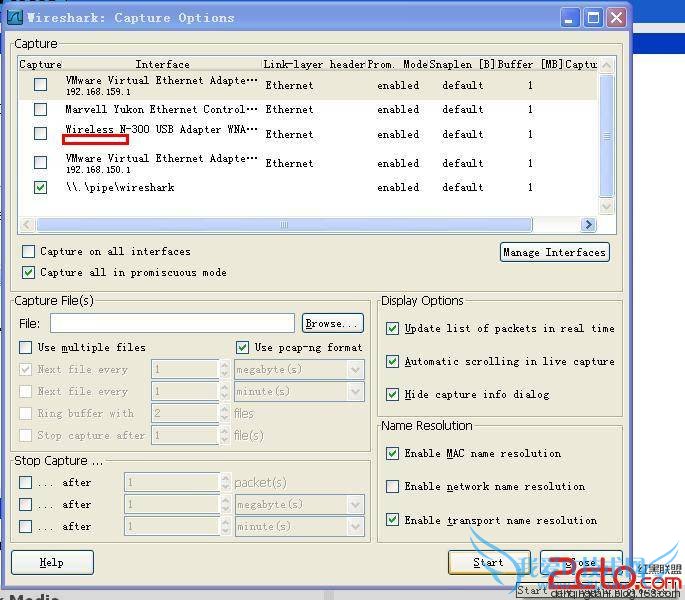Toggle Enable MAC name resolution

coord(392,453)
